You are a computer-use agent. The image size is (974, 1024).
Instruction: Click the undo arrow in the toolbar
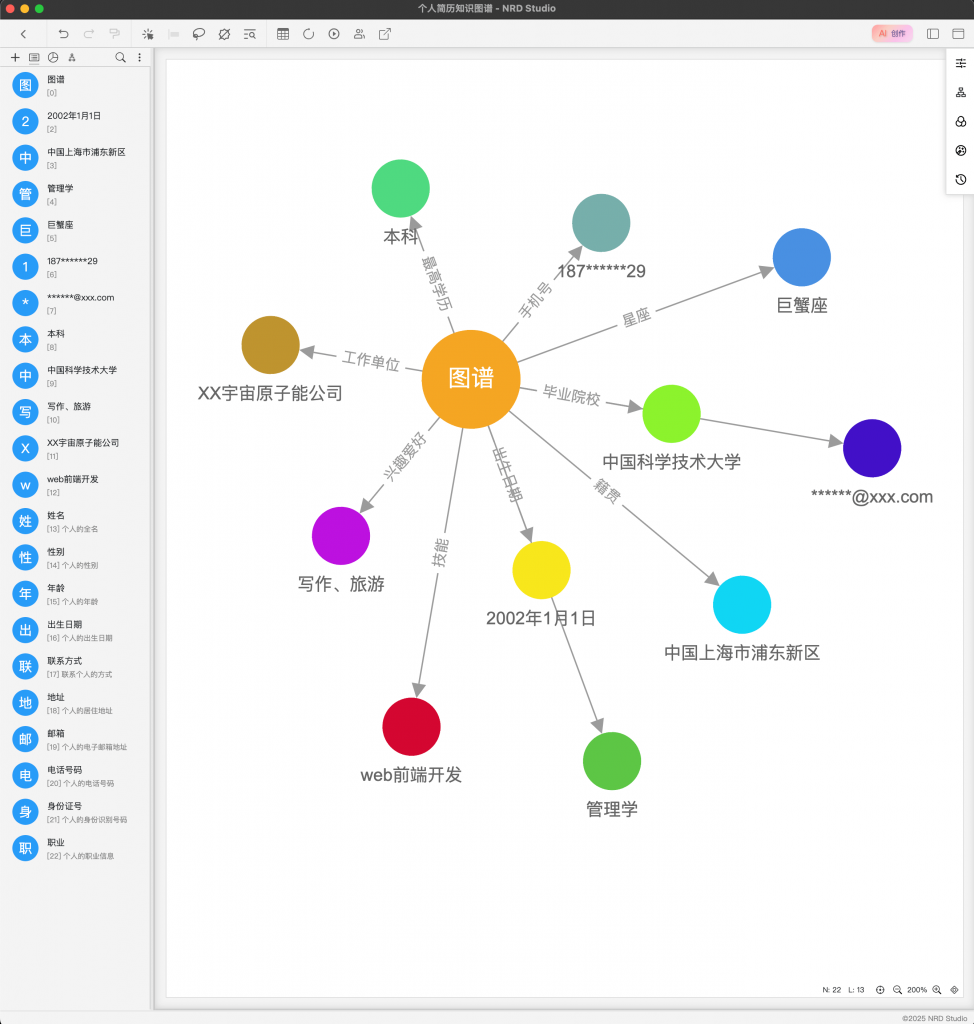(x=64, y=34)
